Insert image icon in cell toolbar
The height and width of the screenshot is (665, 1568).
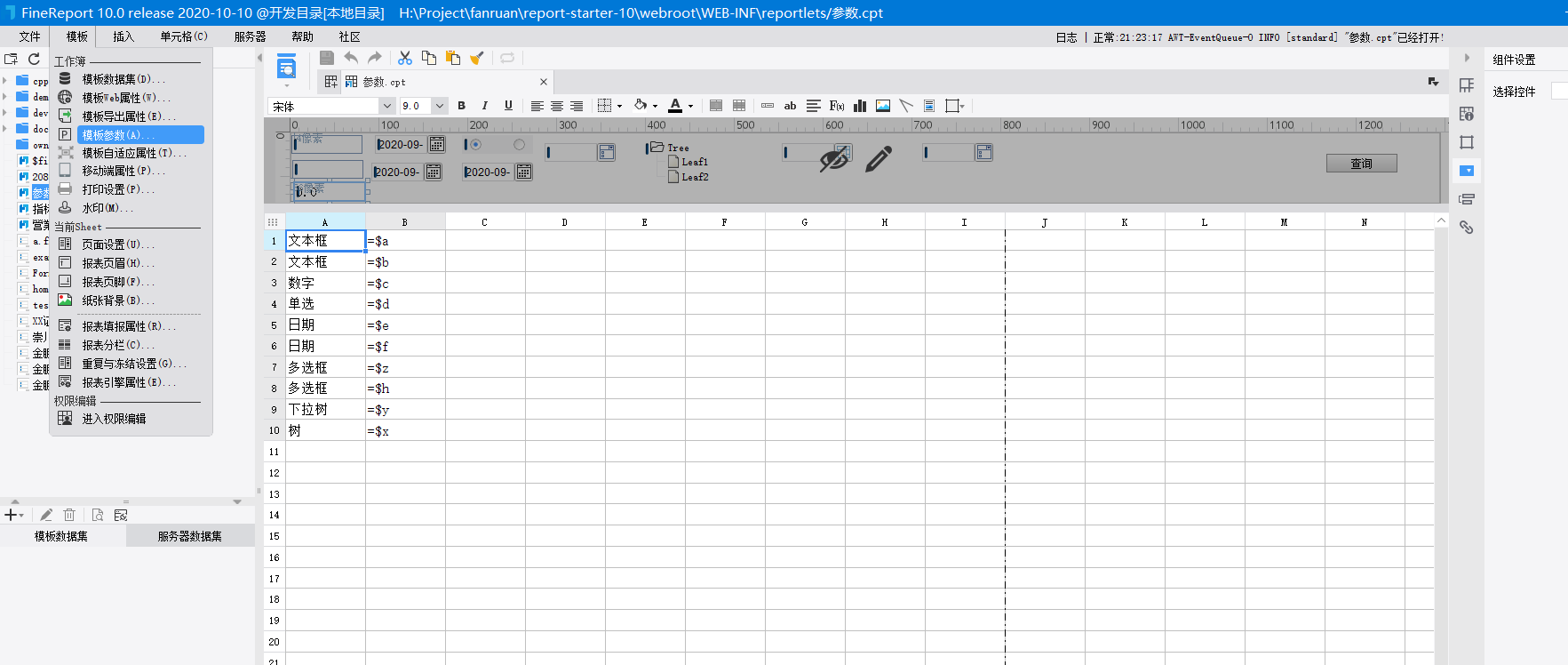(883, 106)
